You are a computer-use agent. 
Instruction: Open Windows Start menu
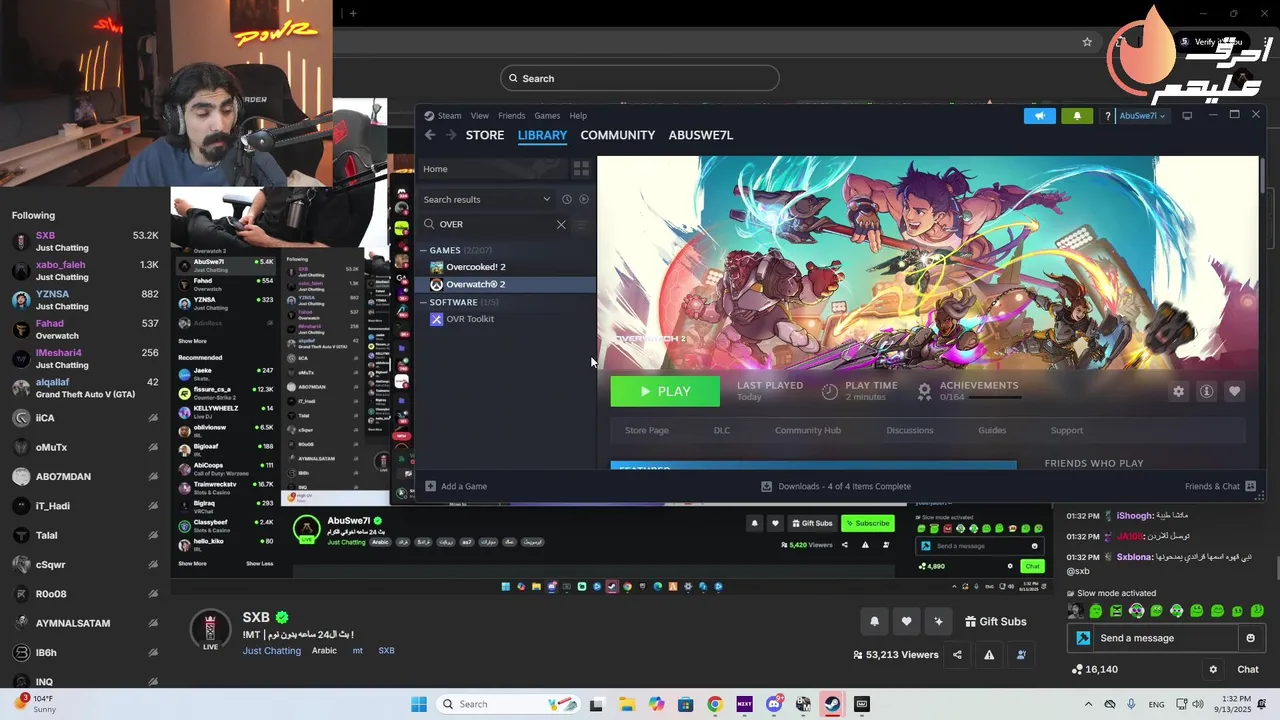click(418, 704)
